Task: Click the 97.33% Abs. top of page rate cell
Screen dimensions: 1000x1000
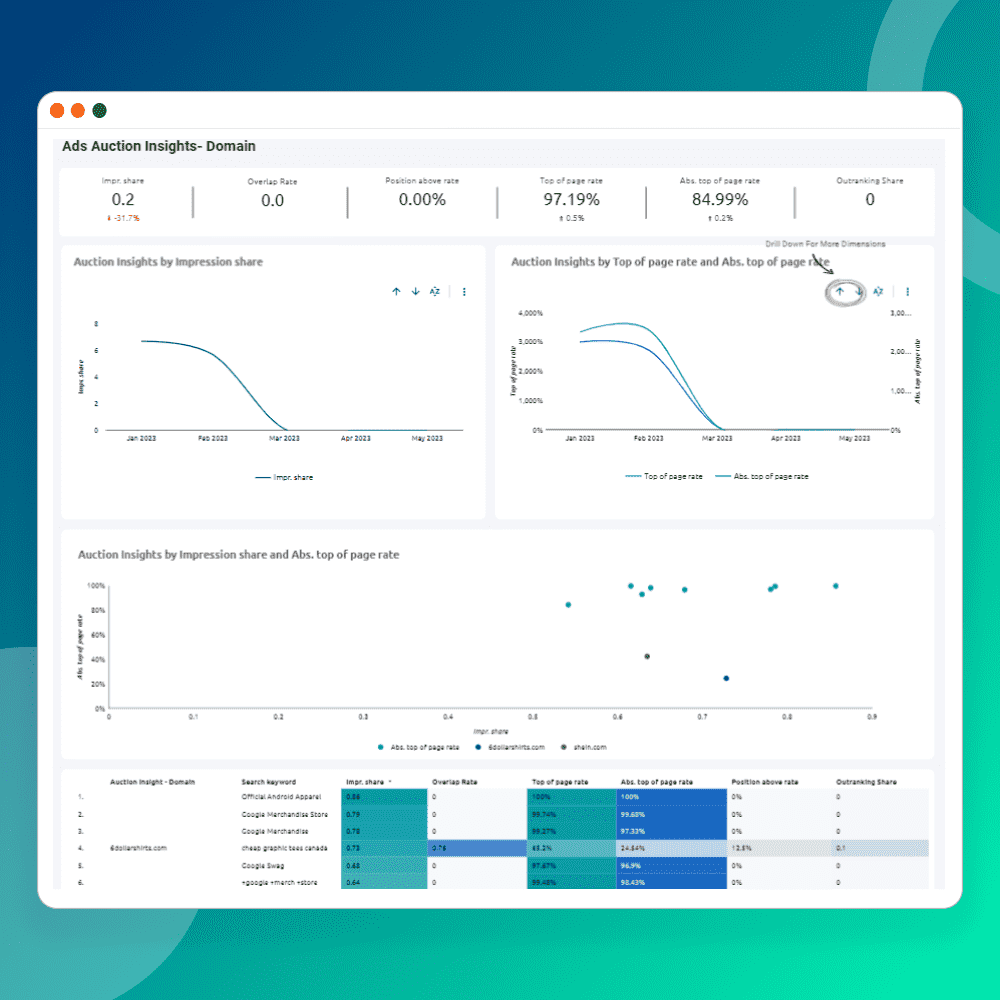Action: (672, 831)
